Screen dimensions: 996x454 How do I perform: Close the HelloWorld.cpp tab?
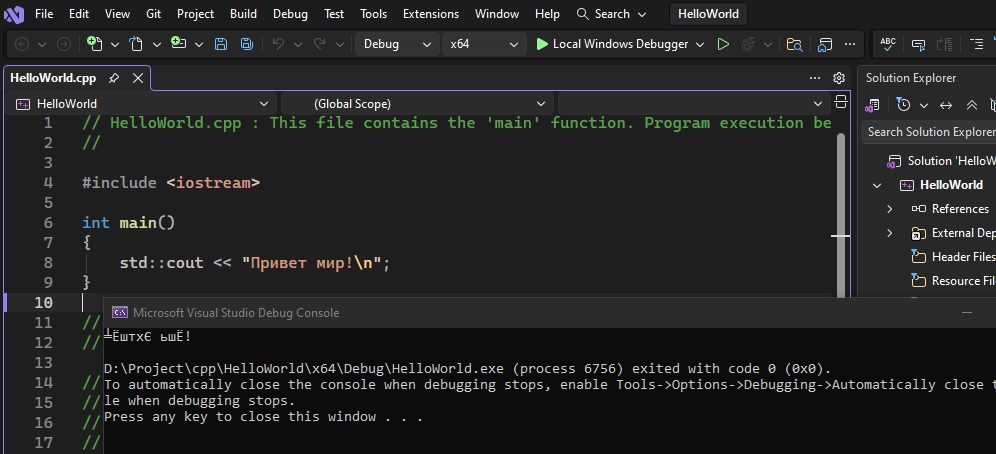(138, 78)
